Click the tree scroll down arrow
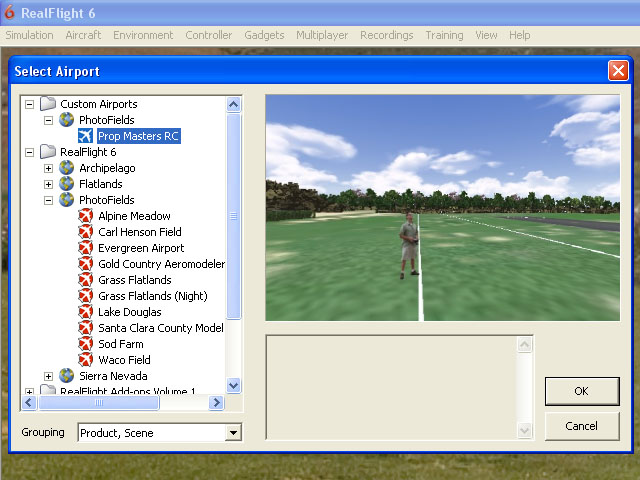 click(x=233, y=385)
